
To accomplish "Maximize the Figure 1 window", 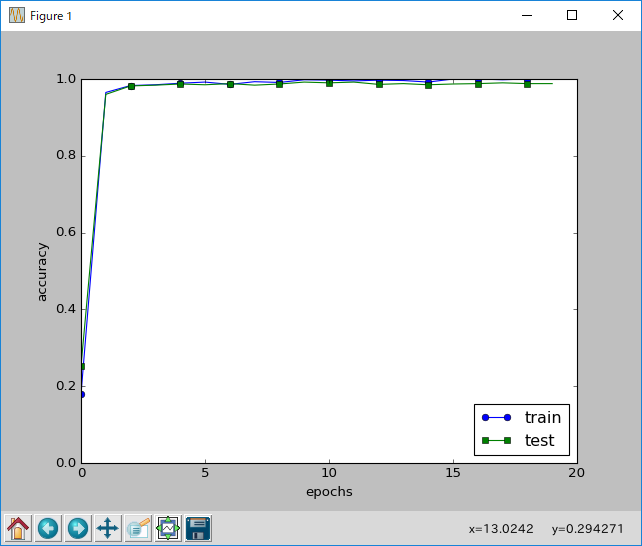I will [x=572, y=16].
